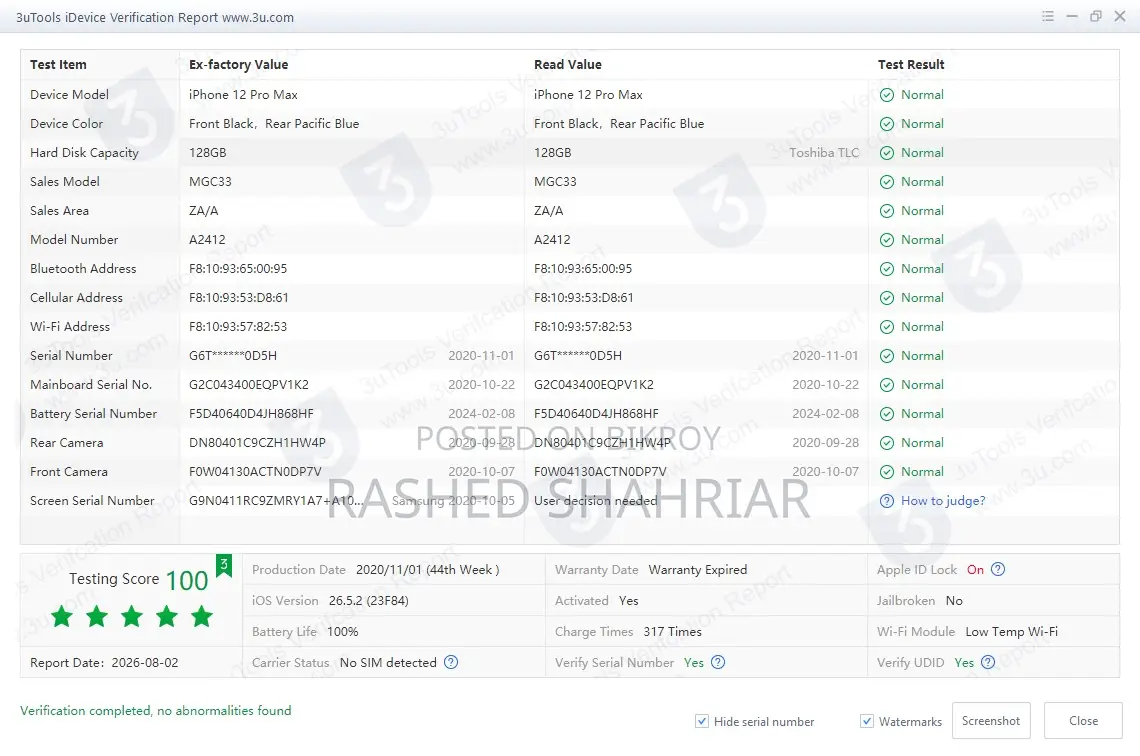Click the green 3uTools badge beside score
Viewport: 1140px width, 756px height.
click(x=224, y=565)
